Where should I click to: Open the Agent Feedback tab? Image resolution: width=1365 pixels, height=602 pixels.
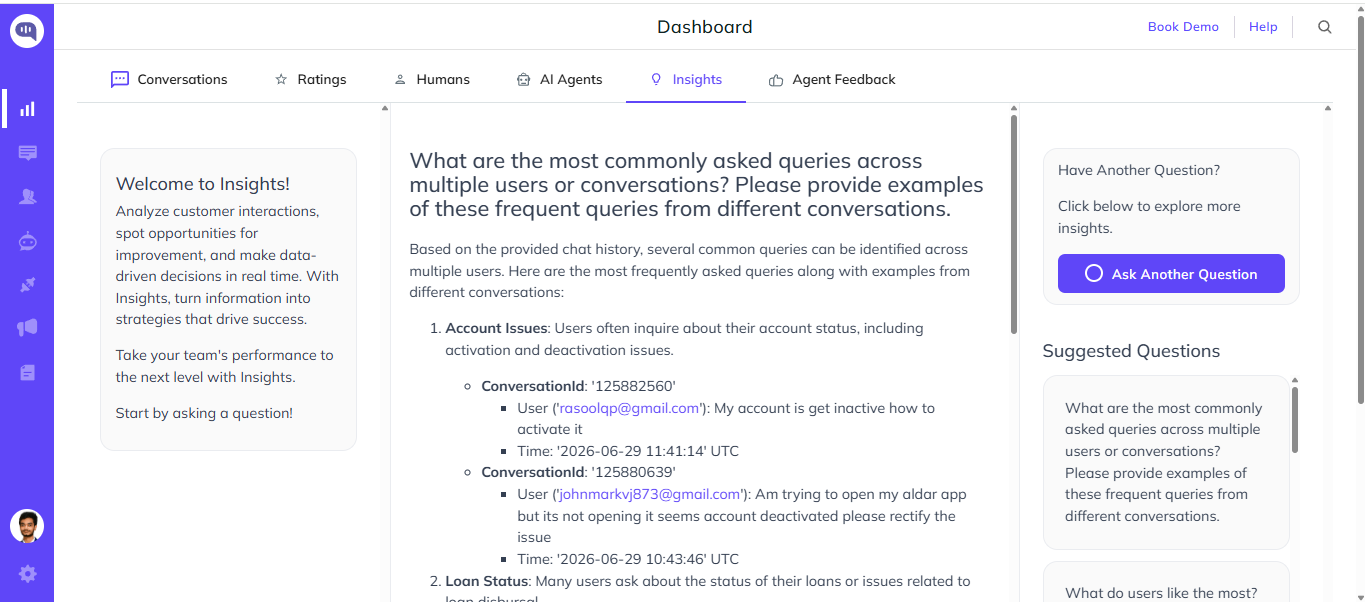coord(832,79)
